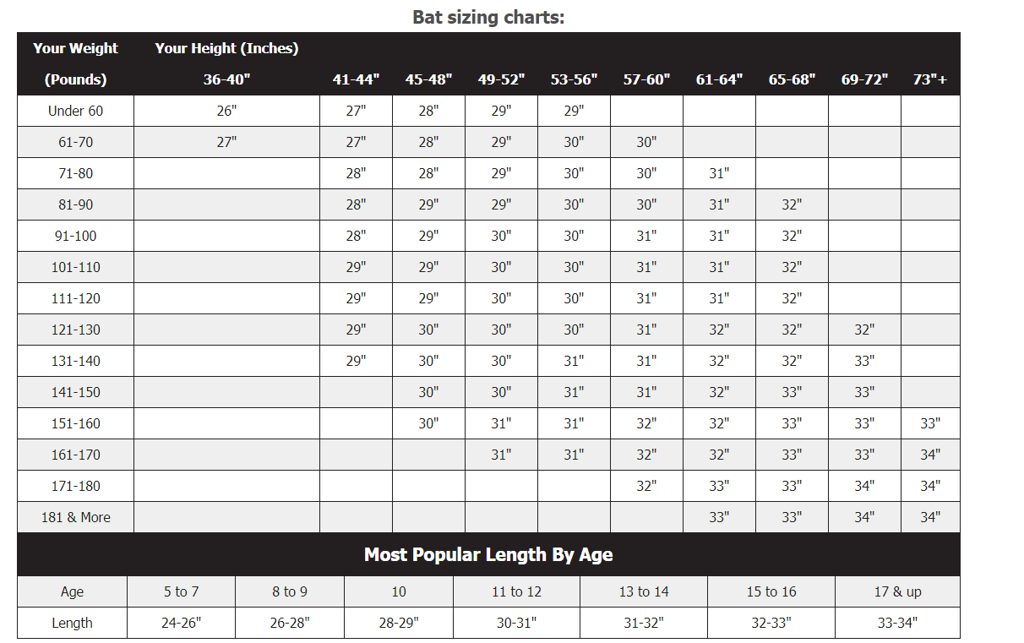Select the '5 to 7' age cell

point(181,591)
